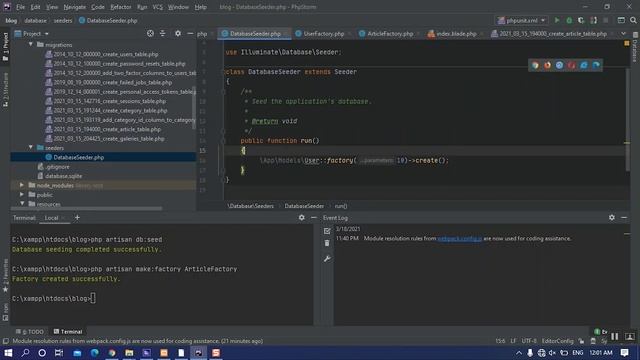
Task: Hide the Project tool window
Action: coord(190,33)
